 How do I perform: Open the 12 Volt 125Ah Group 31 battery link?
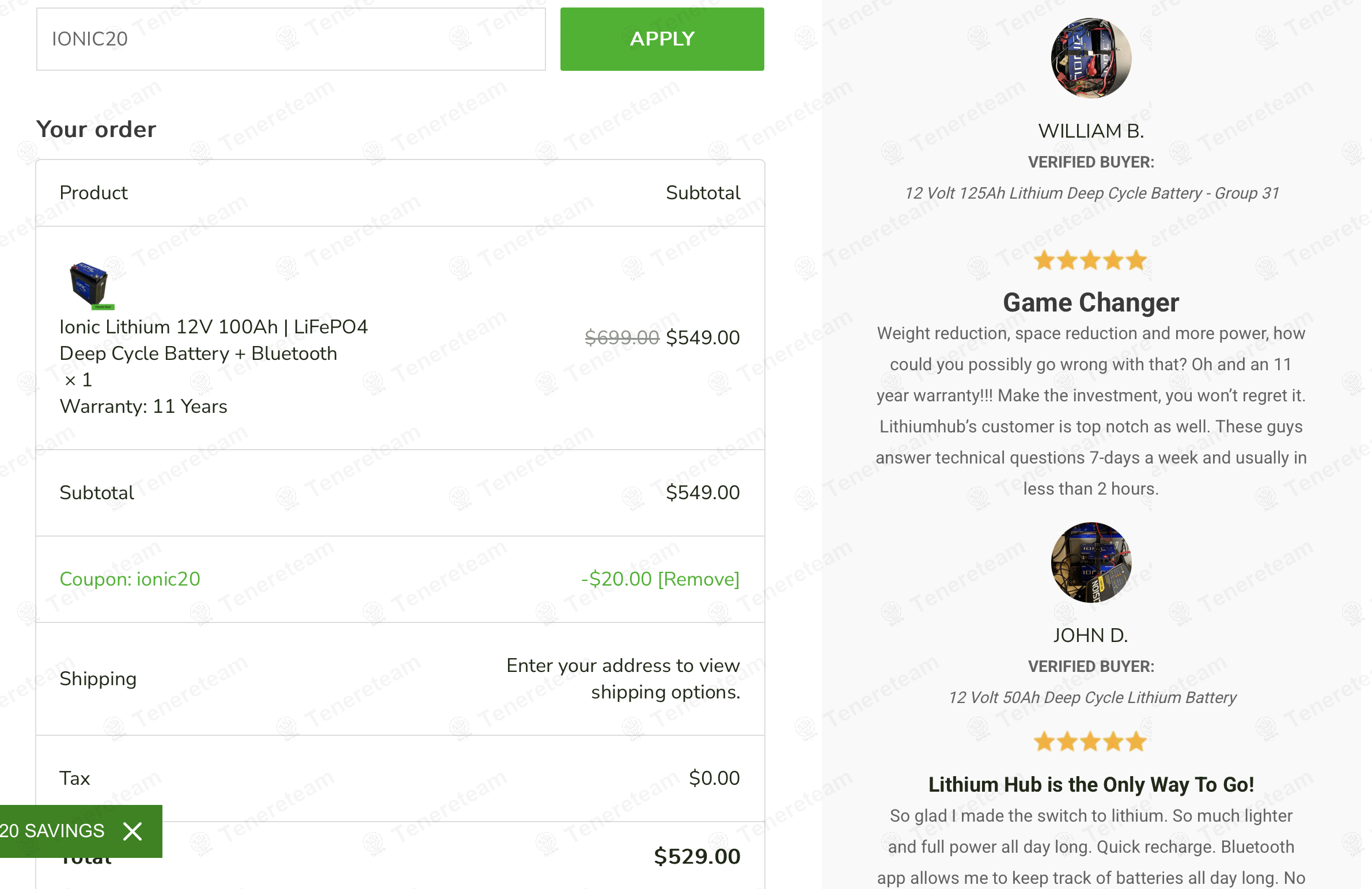(1091, 193)
